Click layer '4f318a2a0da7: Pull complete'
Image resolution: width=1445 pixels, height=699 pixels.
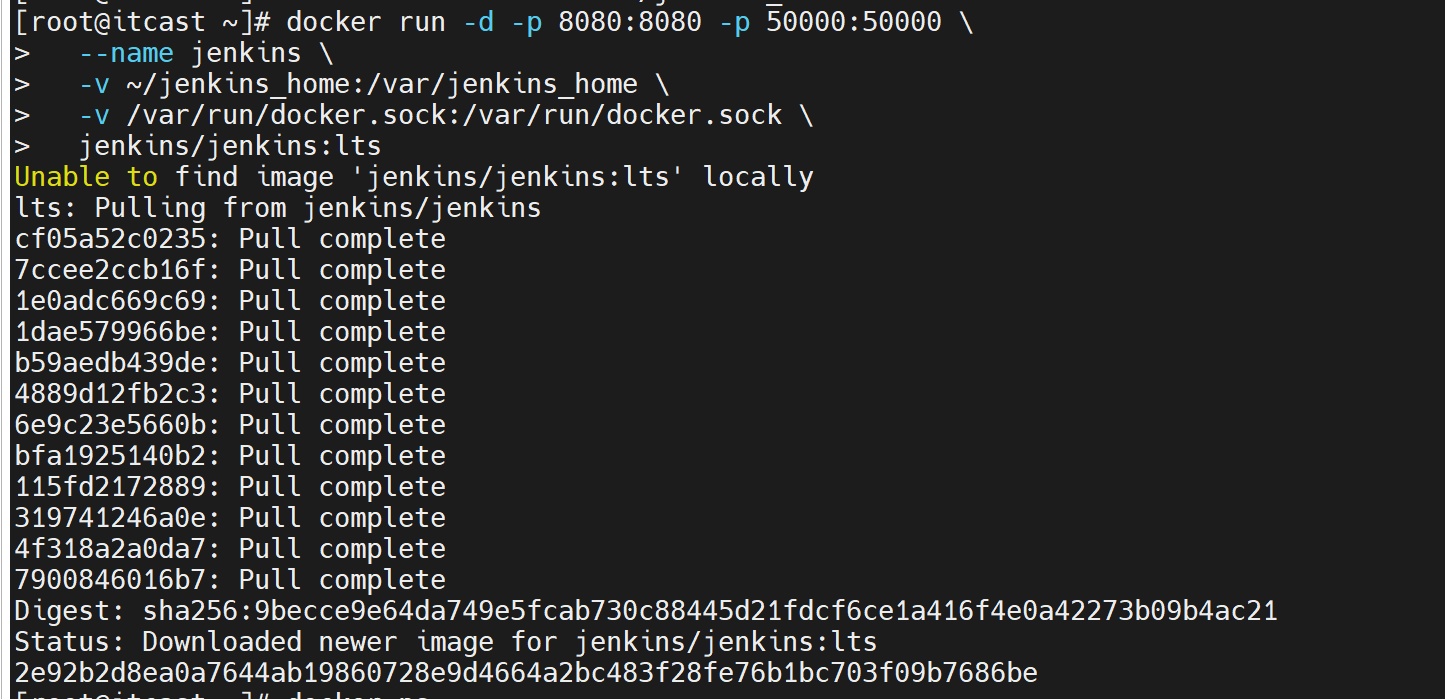pos(230,549)
